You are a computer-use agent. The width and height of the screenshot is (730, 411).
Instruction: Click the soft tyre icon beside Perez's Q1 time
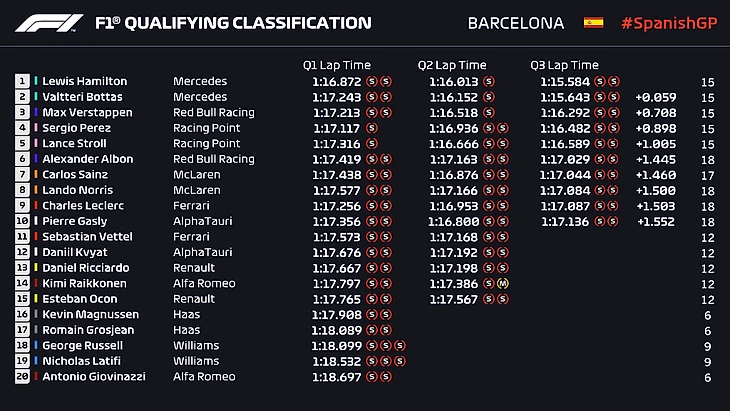click(x=372, y=128)
